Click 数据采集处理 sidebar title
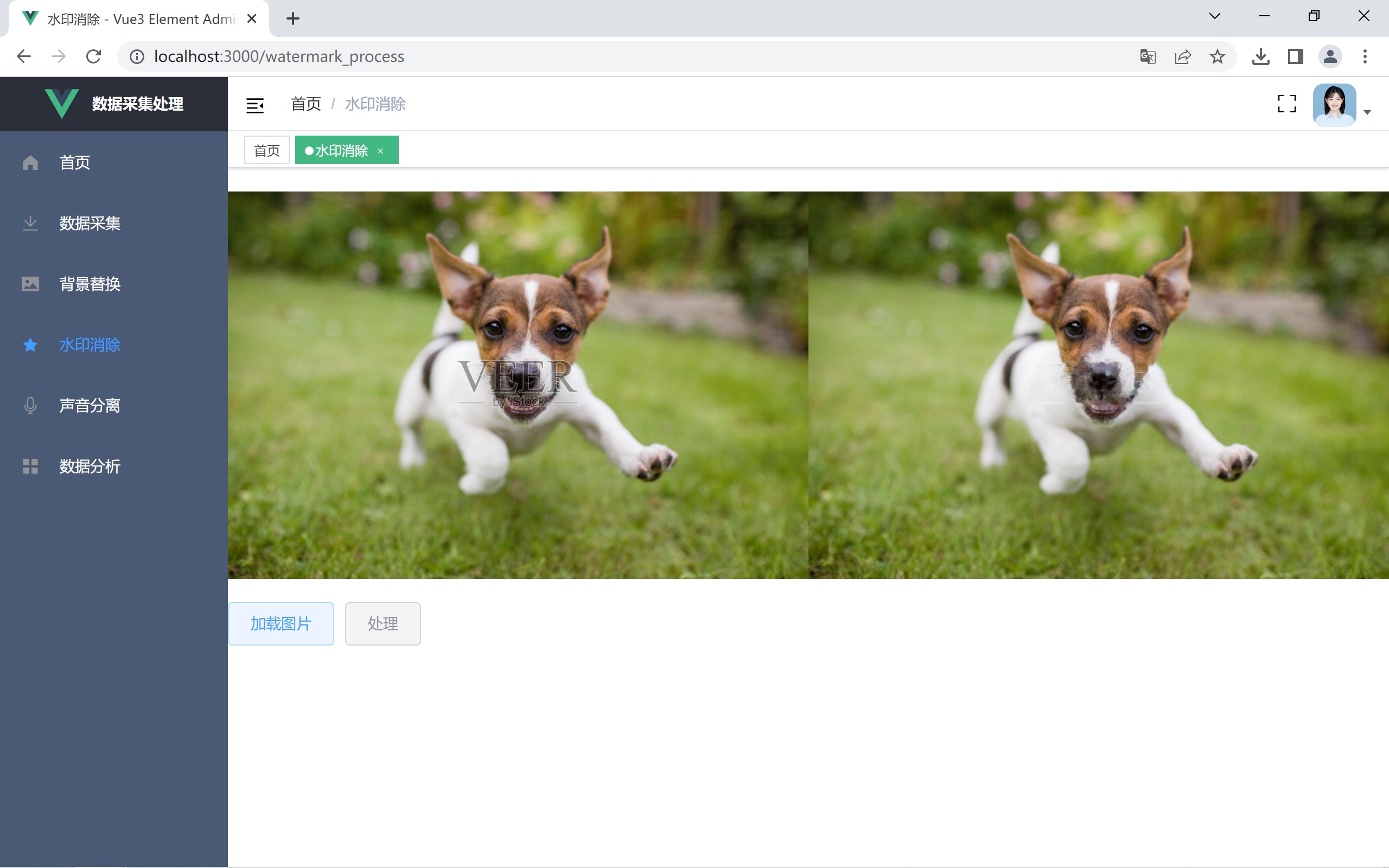Viewport: 1389px width, 868px height. point(138,104)
